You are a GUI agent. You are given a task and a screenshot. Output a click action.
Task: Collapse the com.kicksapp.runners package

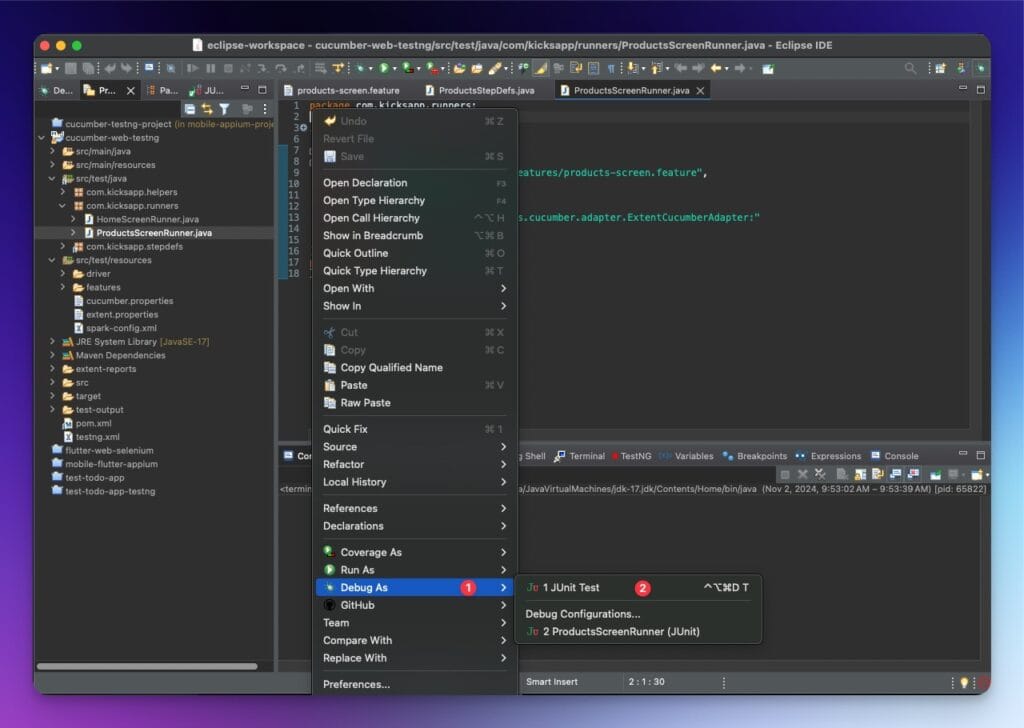click(63, 206)
